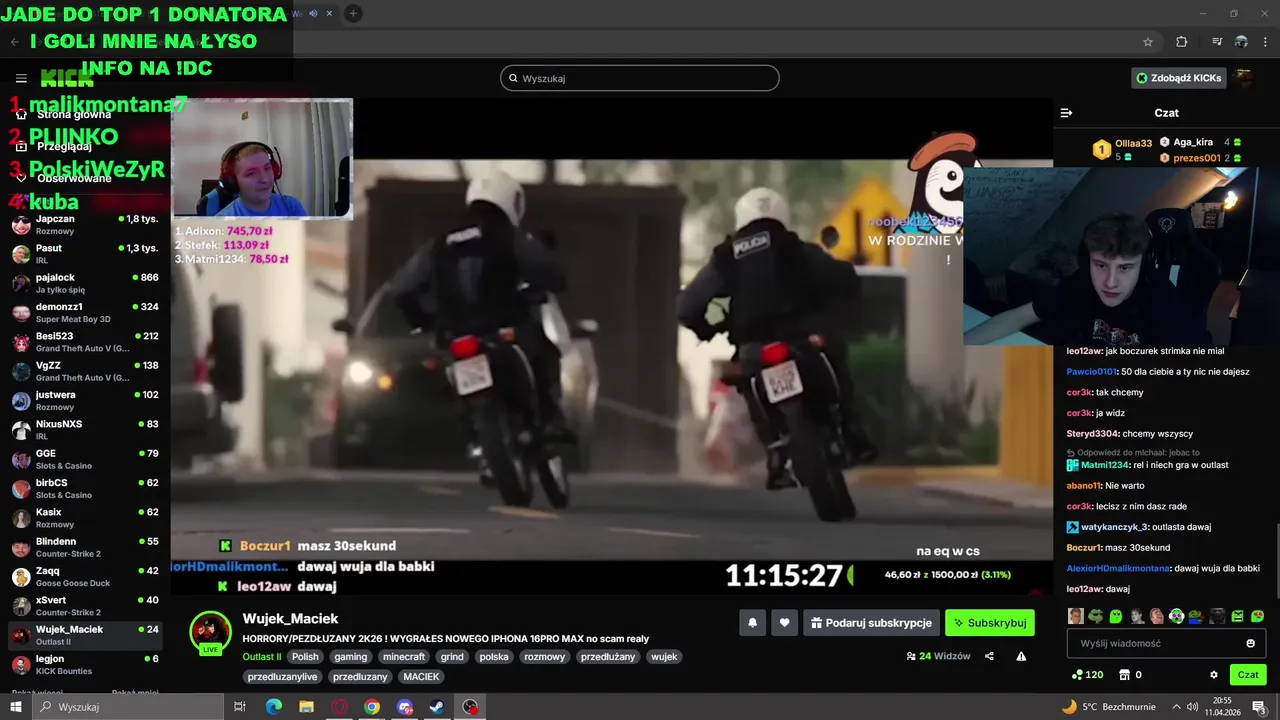Click Windows taskbar search box
This screenshot has width=1280, height=720.
pyautogui.click(x=127, y=707)
